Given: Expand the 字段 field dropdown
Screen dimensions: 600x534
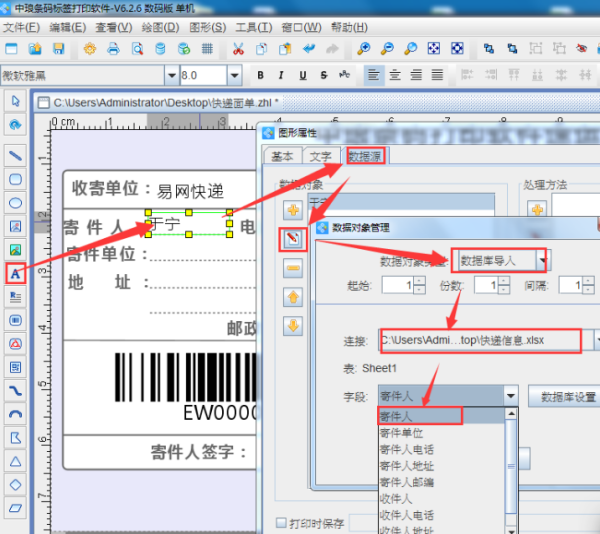Looking at the screenshot, I should (x=511, y=397).
